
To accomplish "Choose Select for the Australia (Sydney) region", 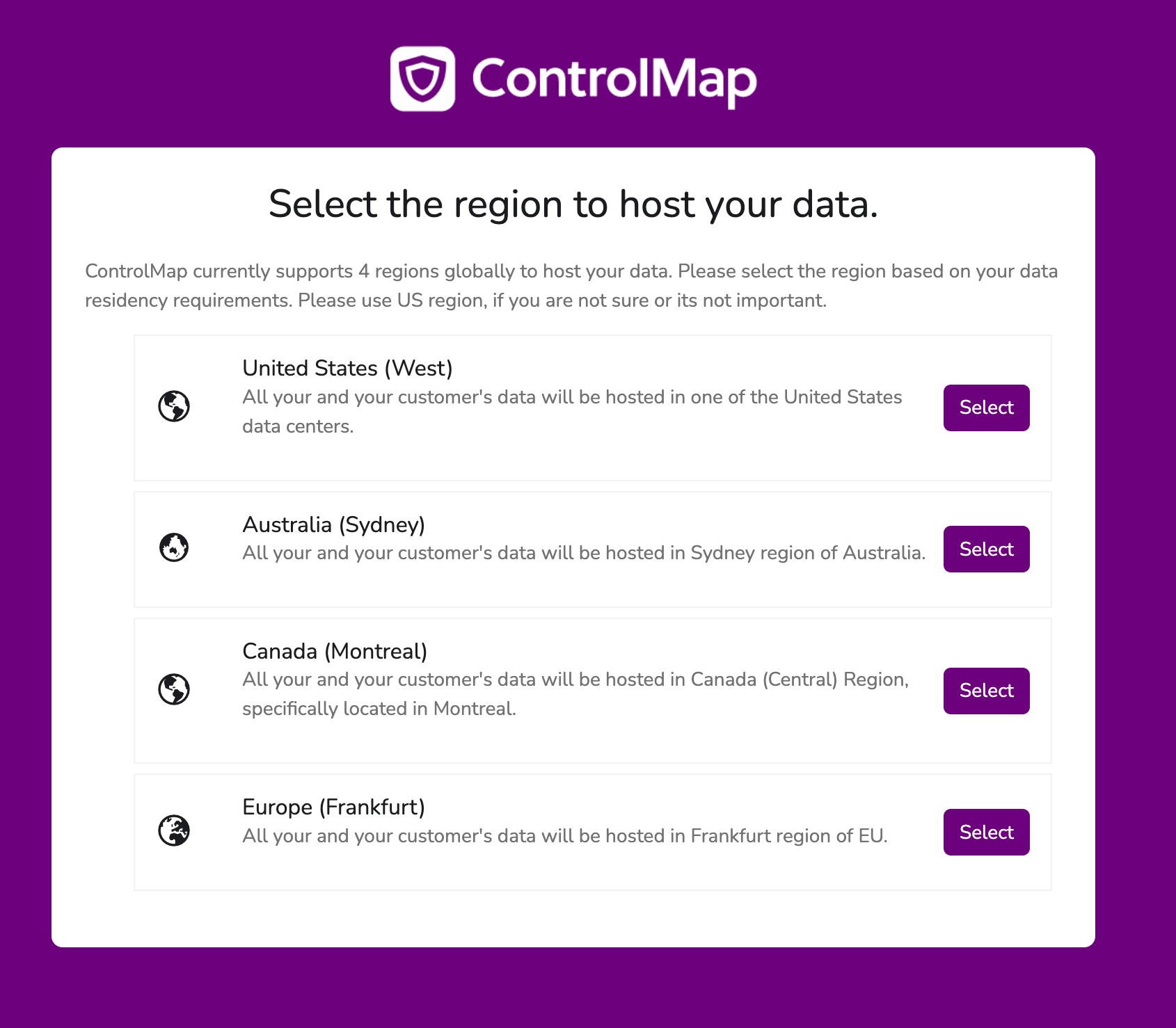I will coord(986,549).
